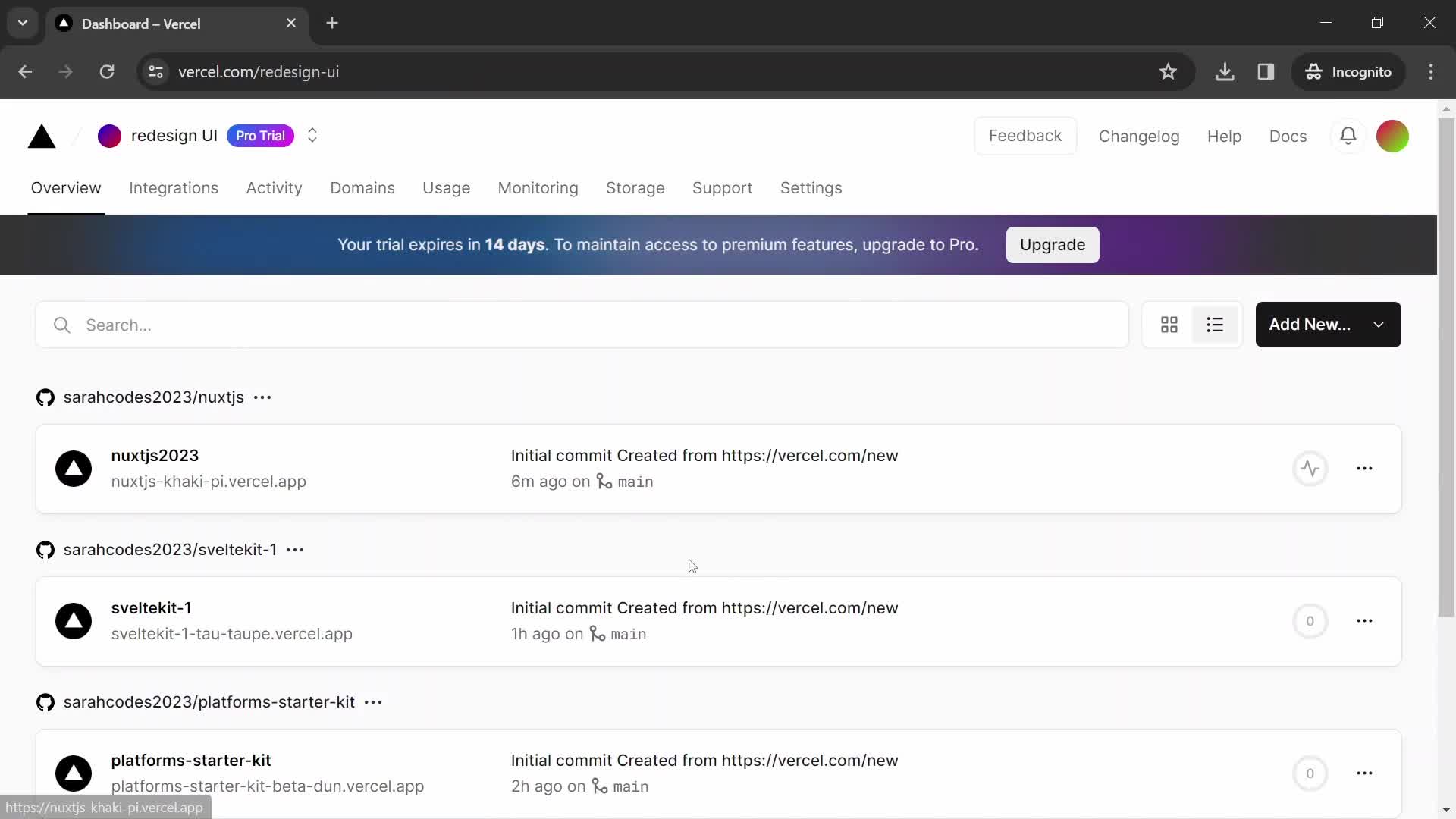Open the sveltekit-1 project
Viewport: 1456px width, 819px height.
[x=151, y=608]
